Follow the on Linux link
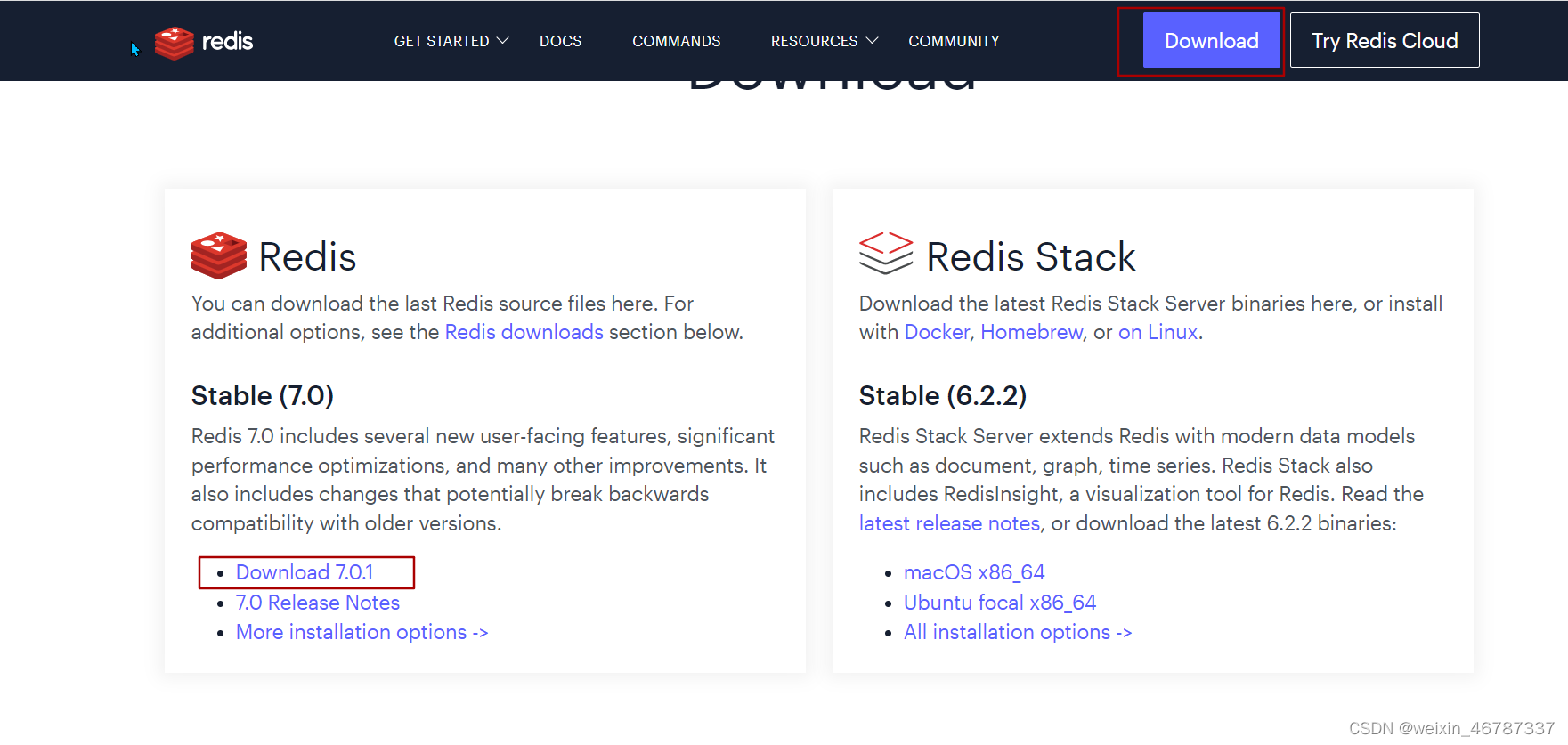The height and width of the screenshot is (745, 1568). 1158,332
